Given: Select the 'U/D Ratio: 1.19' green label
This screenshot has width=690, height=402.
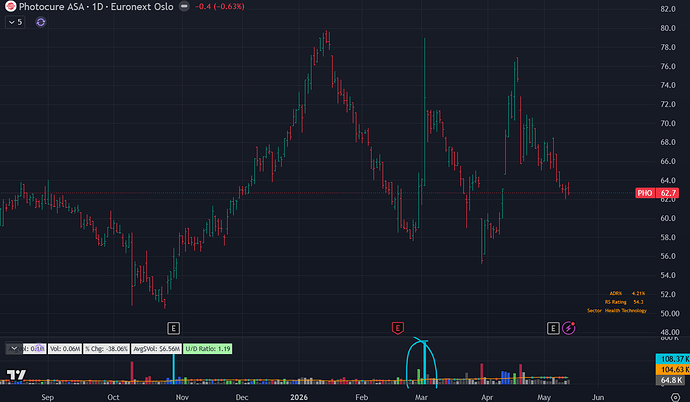Looking at the screenshot, I should coord(208,349).
